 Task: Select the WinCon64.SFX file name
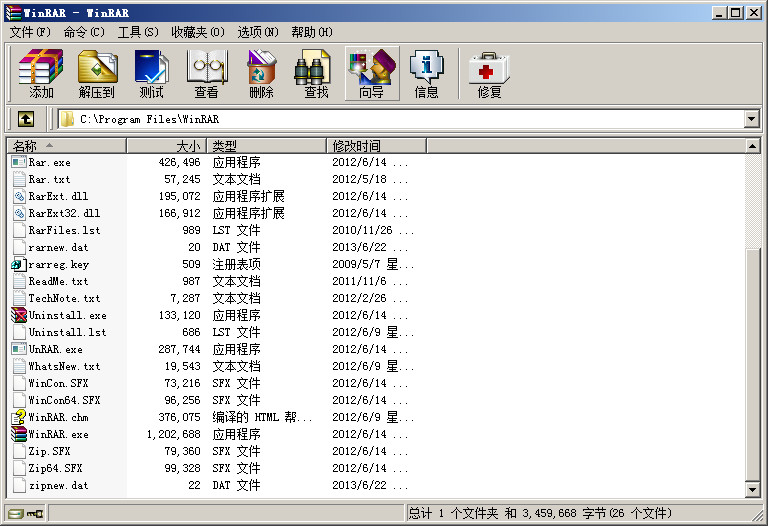64,400
